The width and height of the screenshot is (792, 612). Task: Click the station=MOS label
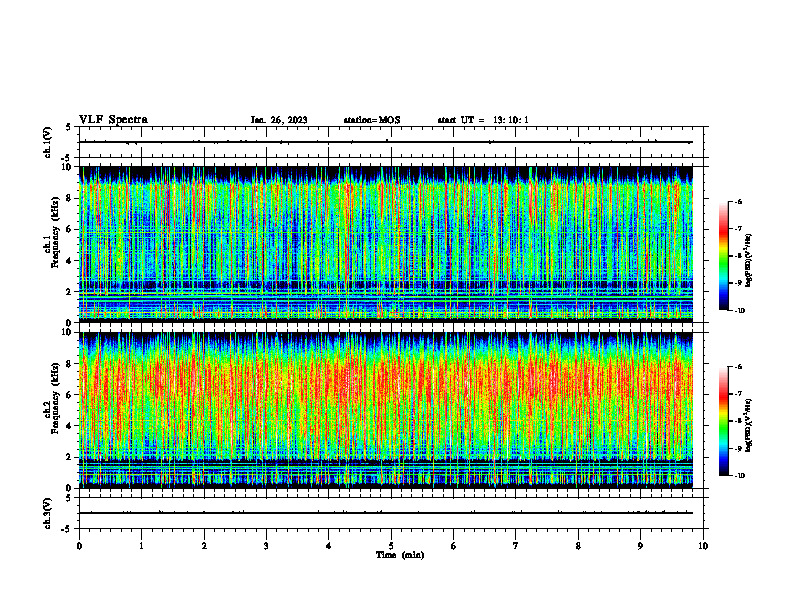[x=372, y=120]
